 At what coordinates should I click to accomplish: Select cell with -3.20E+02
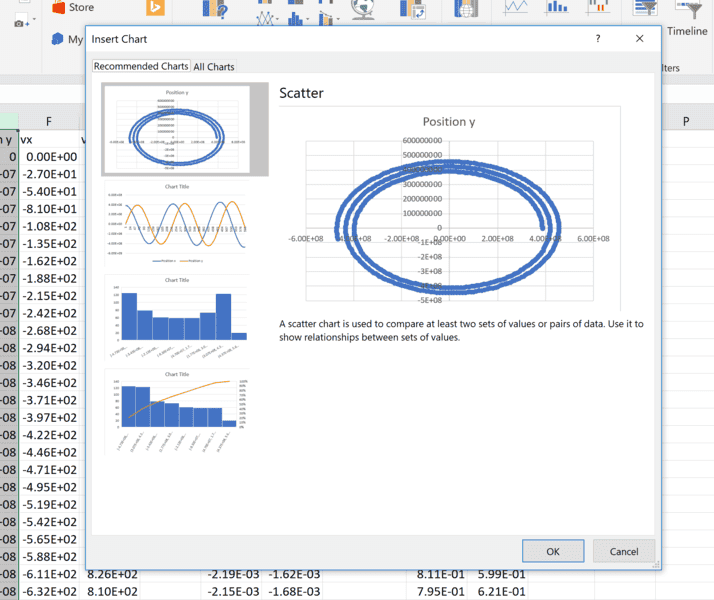(49, 366)
